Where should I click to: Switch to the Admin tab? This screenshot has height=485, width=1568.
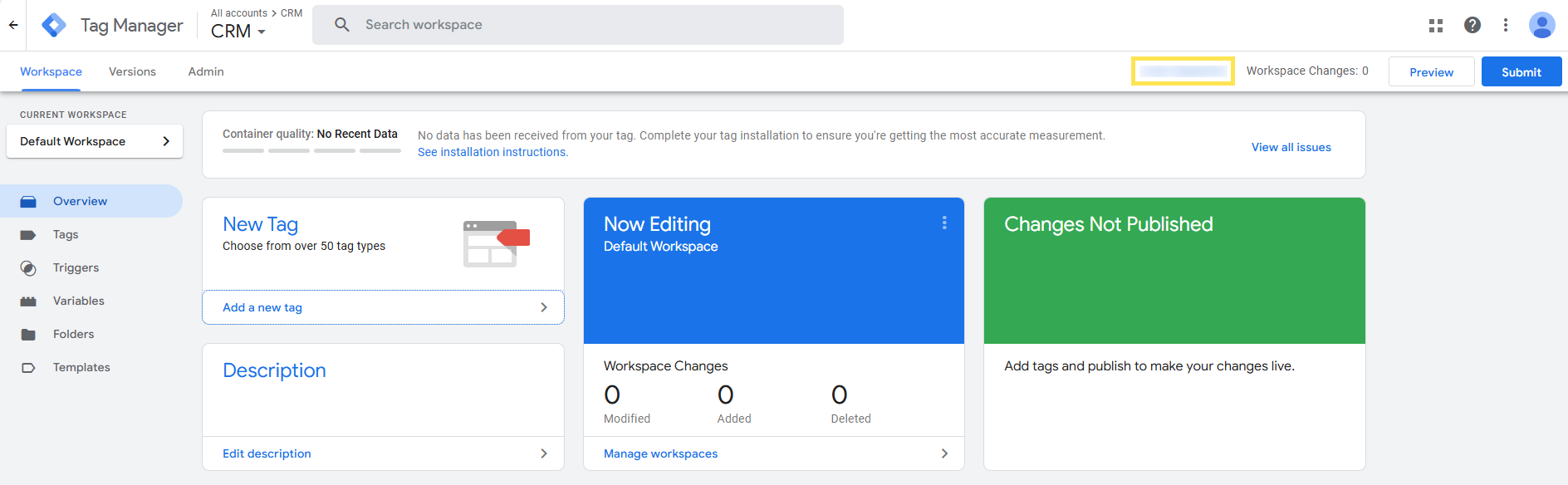point(206,71)
